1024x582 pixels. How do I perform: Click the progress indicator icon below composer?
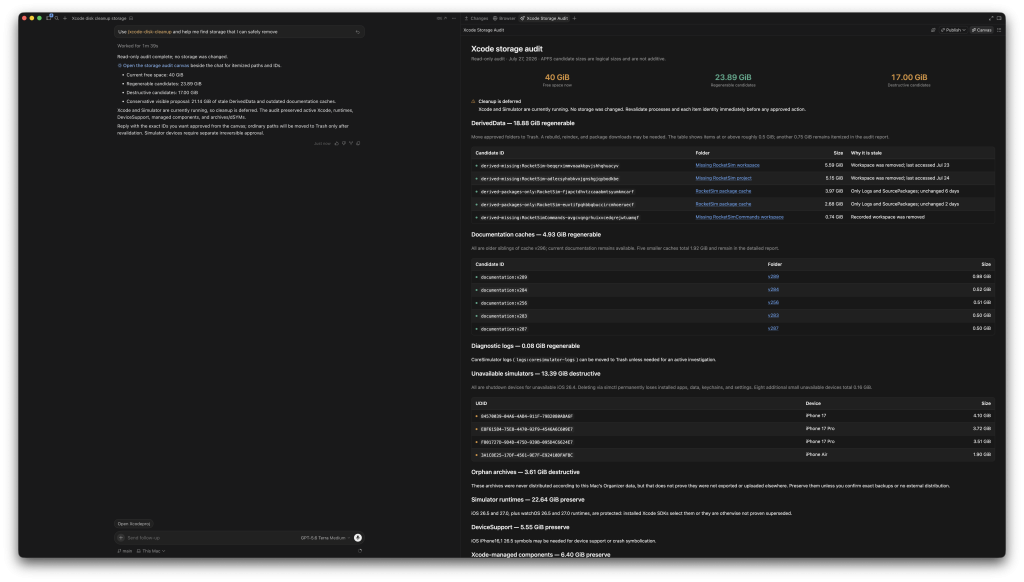360,551
